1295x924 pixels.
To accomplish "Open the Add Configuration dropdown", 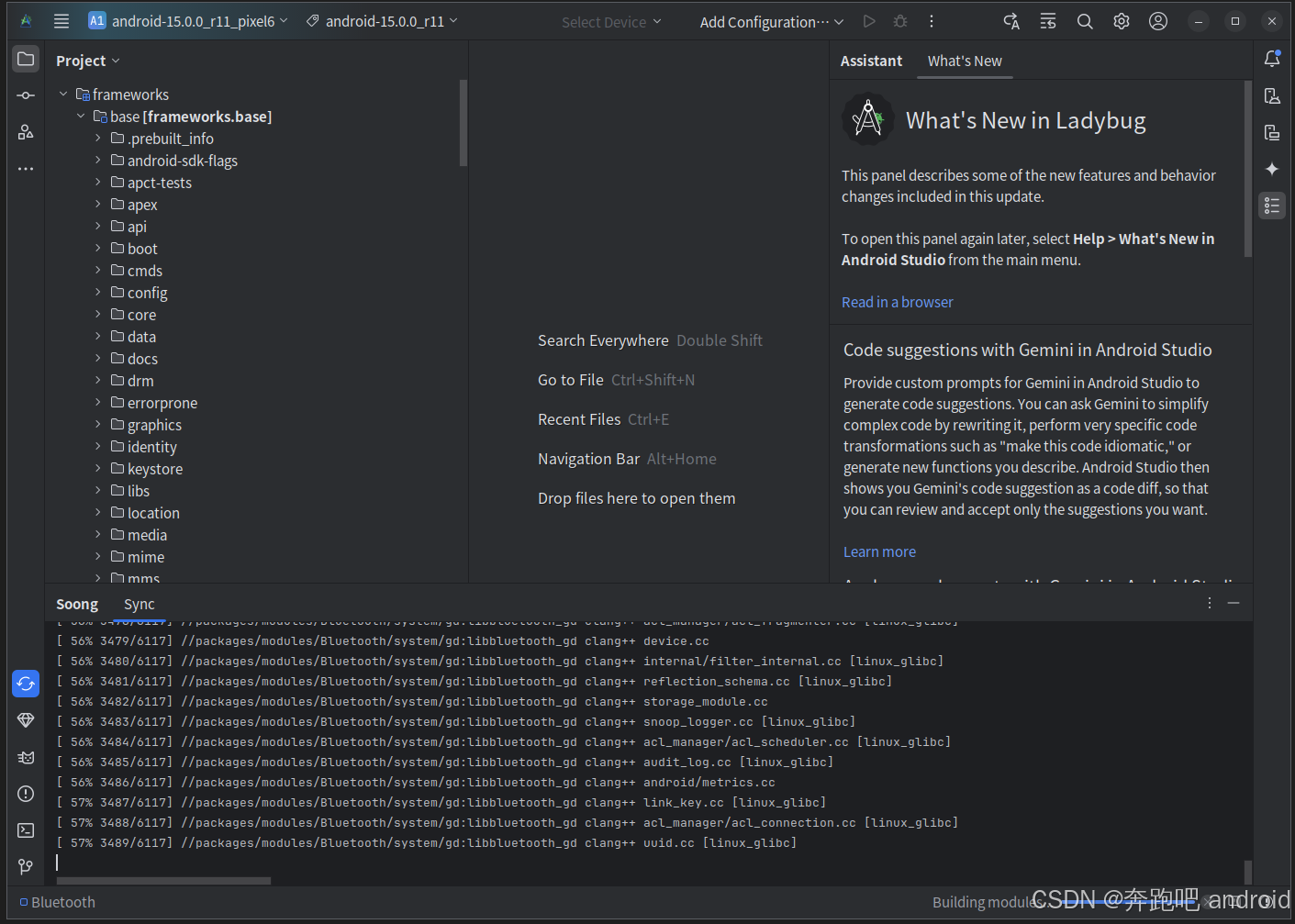I will (772, 22).
